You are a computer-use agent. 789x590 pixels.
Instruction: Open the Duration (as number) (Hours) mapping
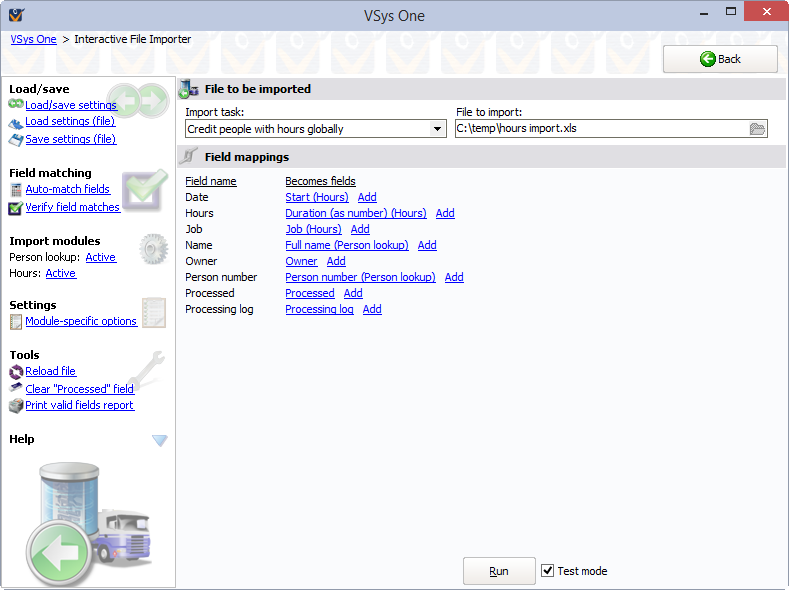355,213
